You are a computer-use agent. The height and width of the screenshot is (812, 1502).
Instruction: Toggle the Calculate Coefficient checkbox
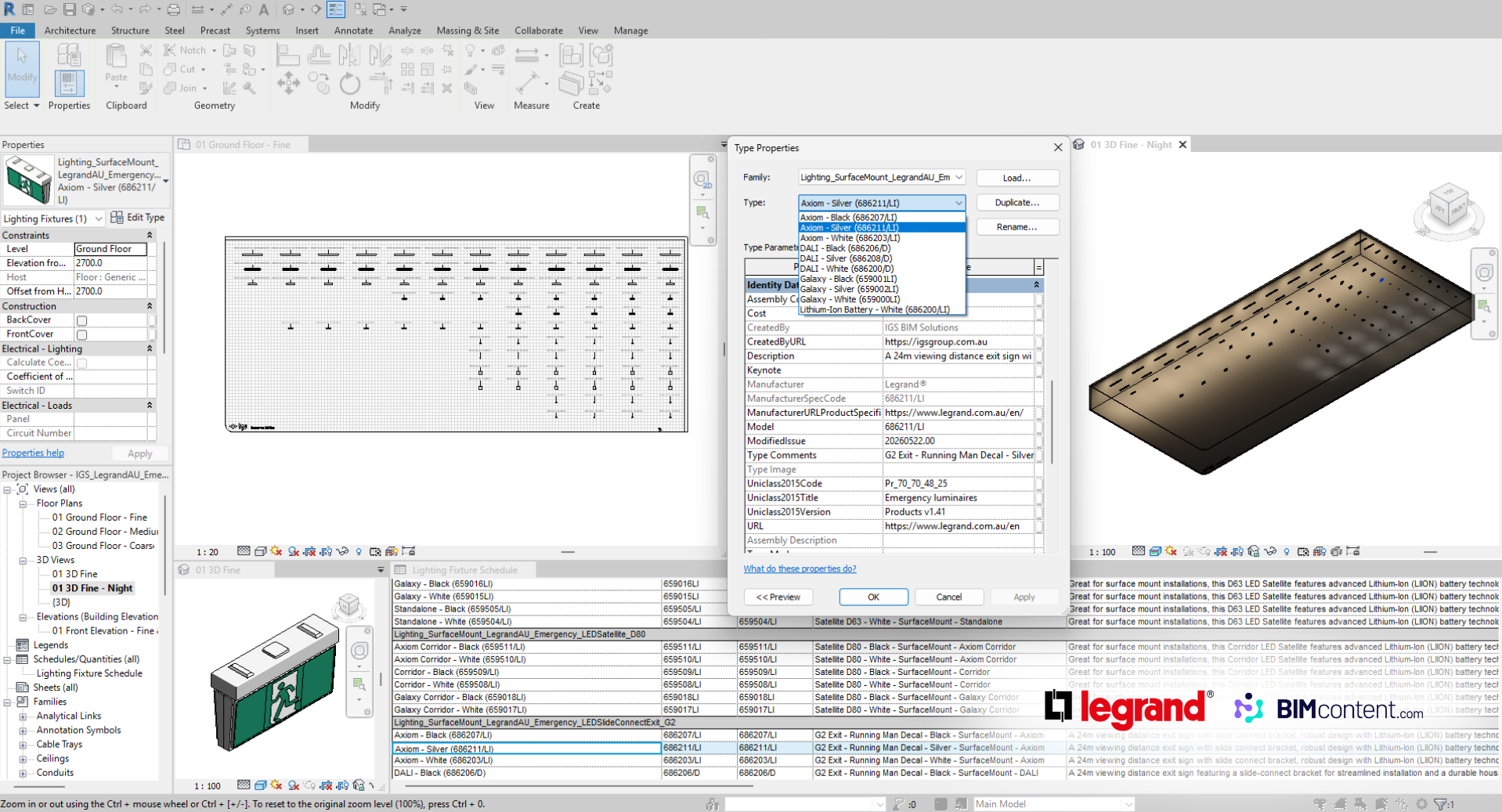[82, 363]
